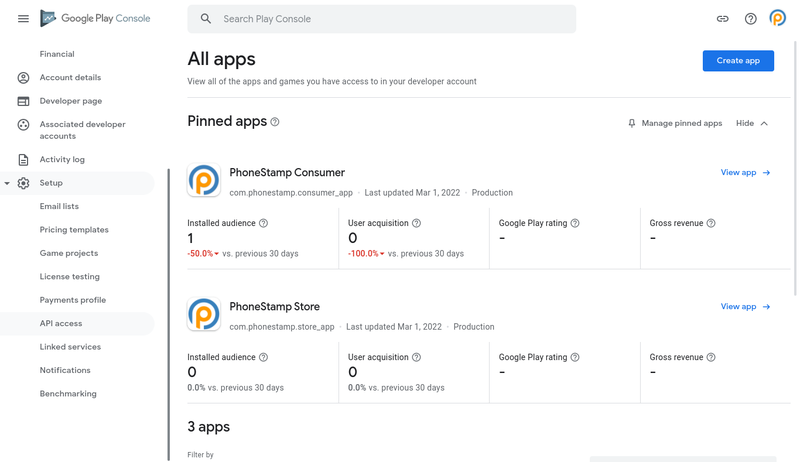This screenshot has width=800, height=462.
Task: Click the Google Play Console logo
Action: [x=95, y=18]
